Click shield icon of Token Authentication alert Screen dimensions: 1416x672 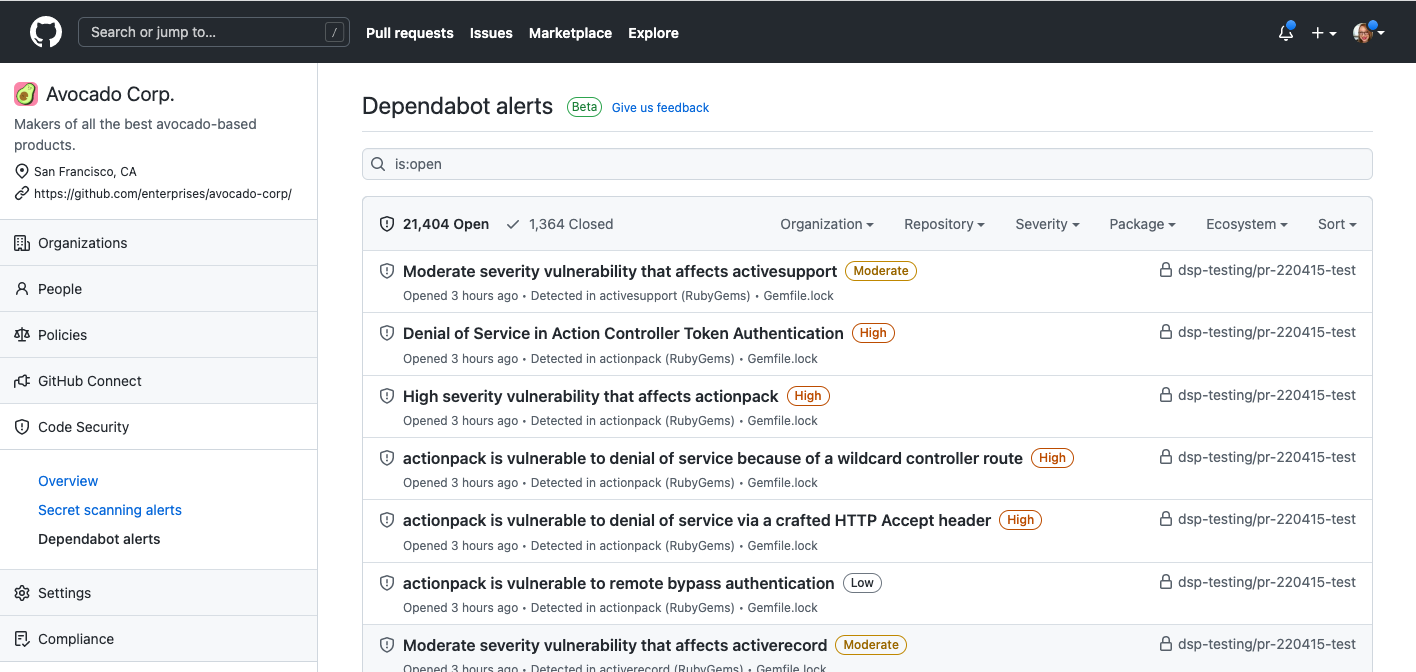click(x=387, y=333)
